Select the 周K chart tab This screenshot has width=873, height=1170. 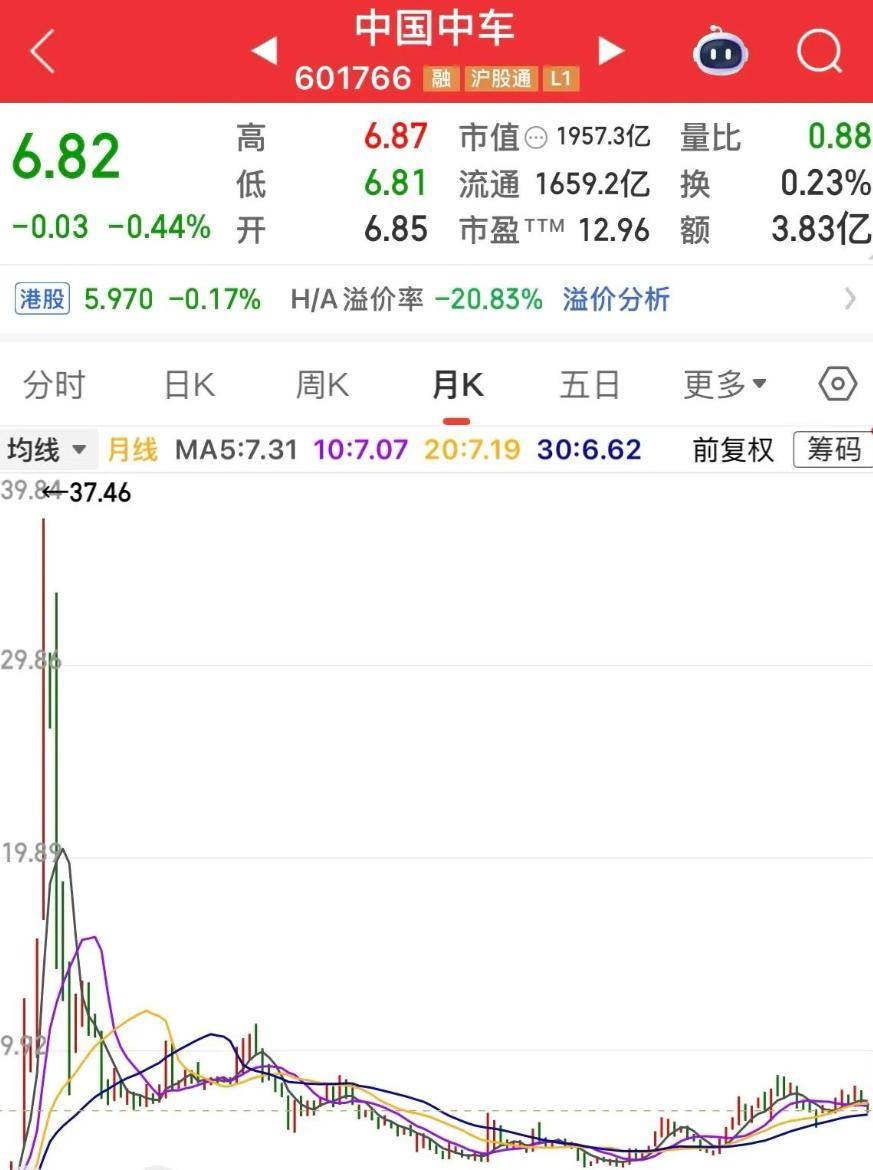pos(322,384)
